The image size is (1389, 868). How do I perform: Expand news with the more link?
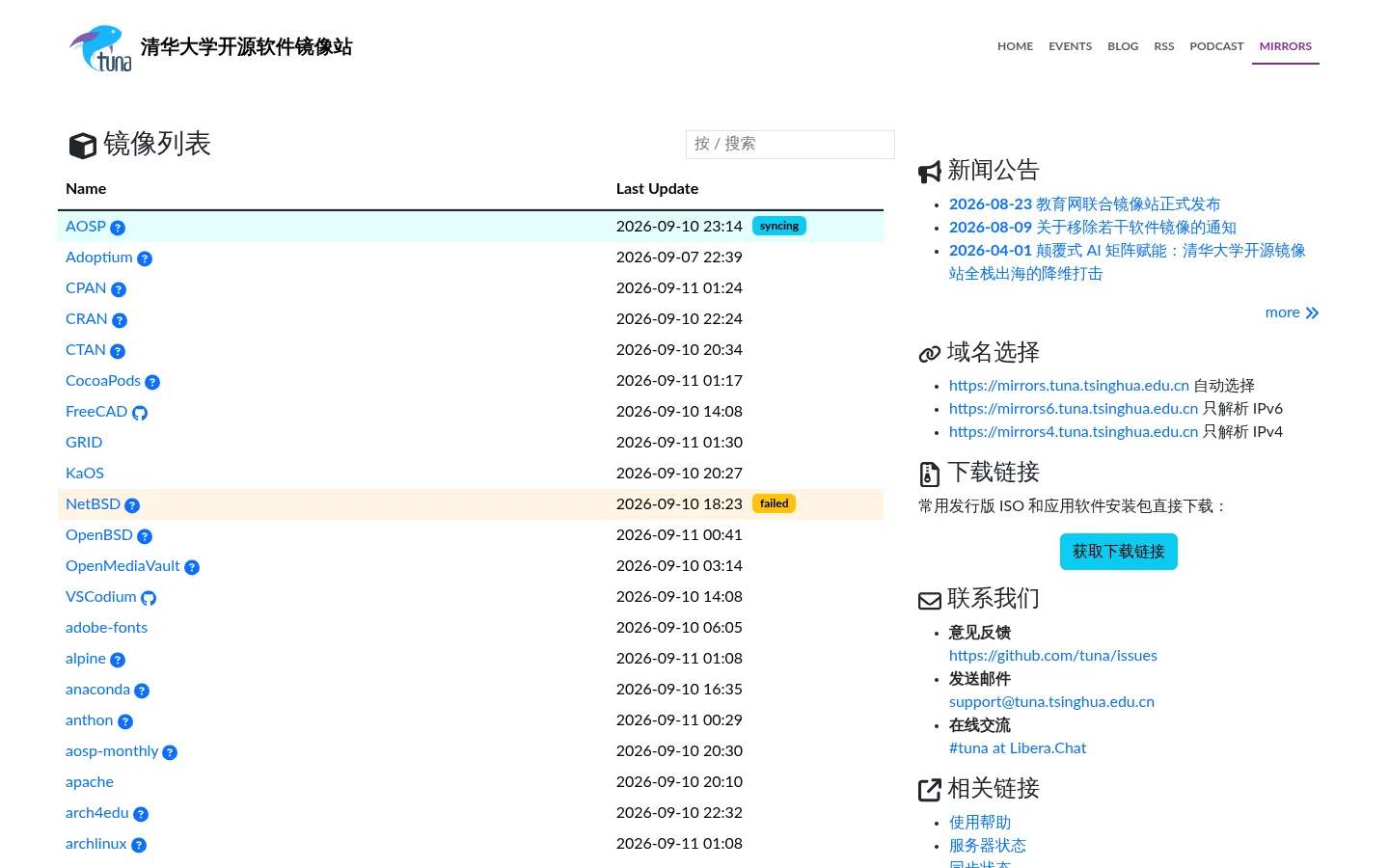pos(1292,312)
